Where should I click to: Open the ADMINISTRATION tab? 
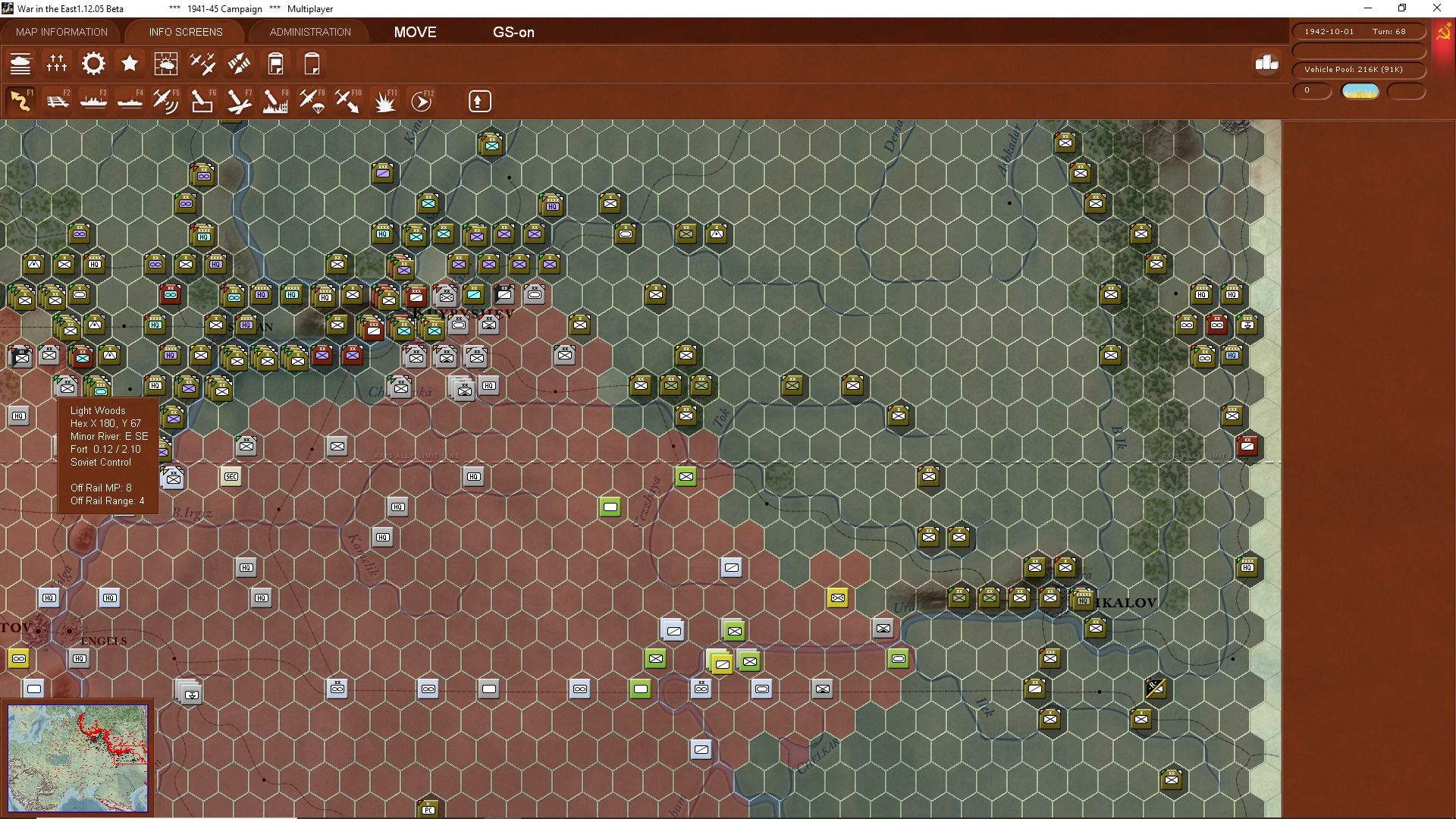310,32
